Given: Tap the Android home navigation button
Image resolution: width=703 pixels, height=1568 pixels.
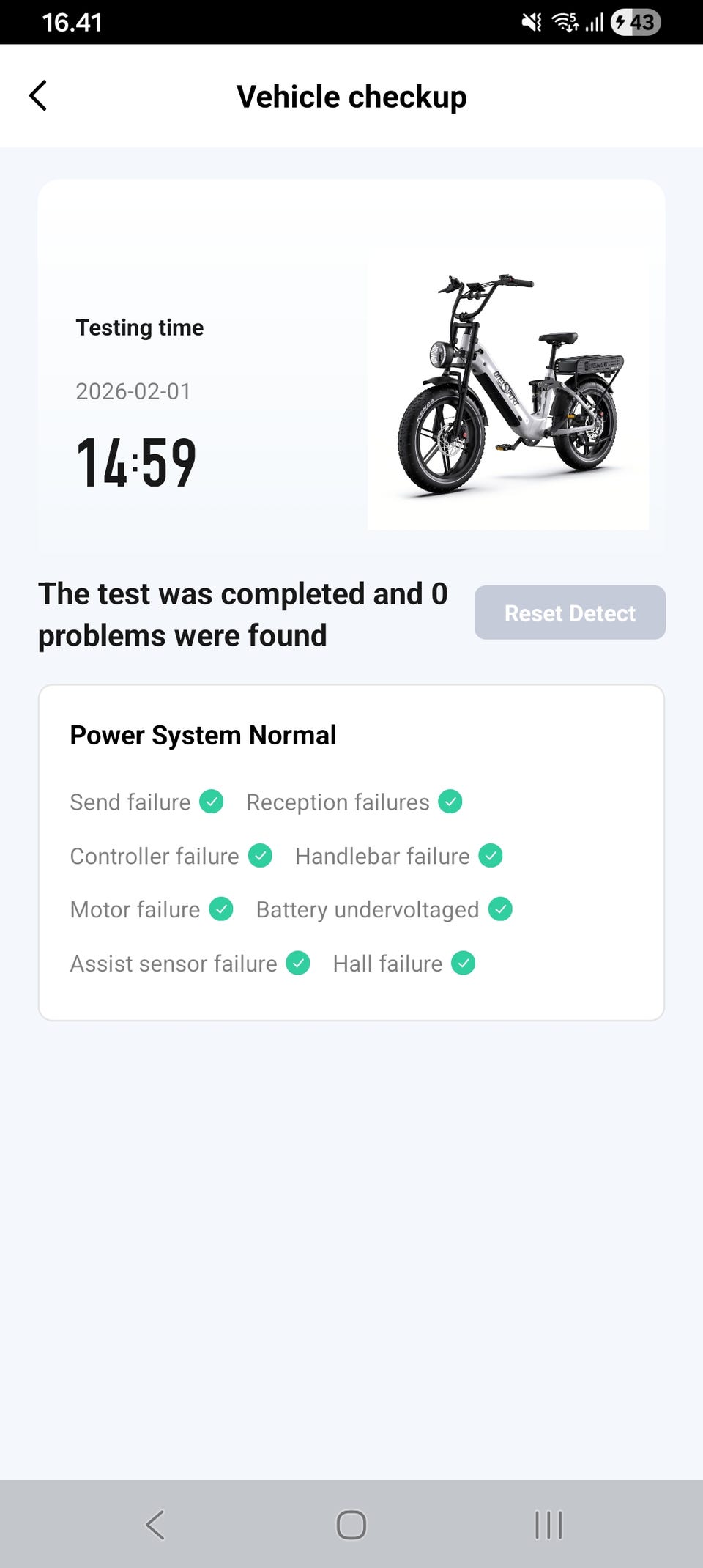Looking at the screenshot, I should [351, 1525].
